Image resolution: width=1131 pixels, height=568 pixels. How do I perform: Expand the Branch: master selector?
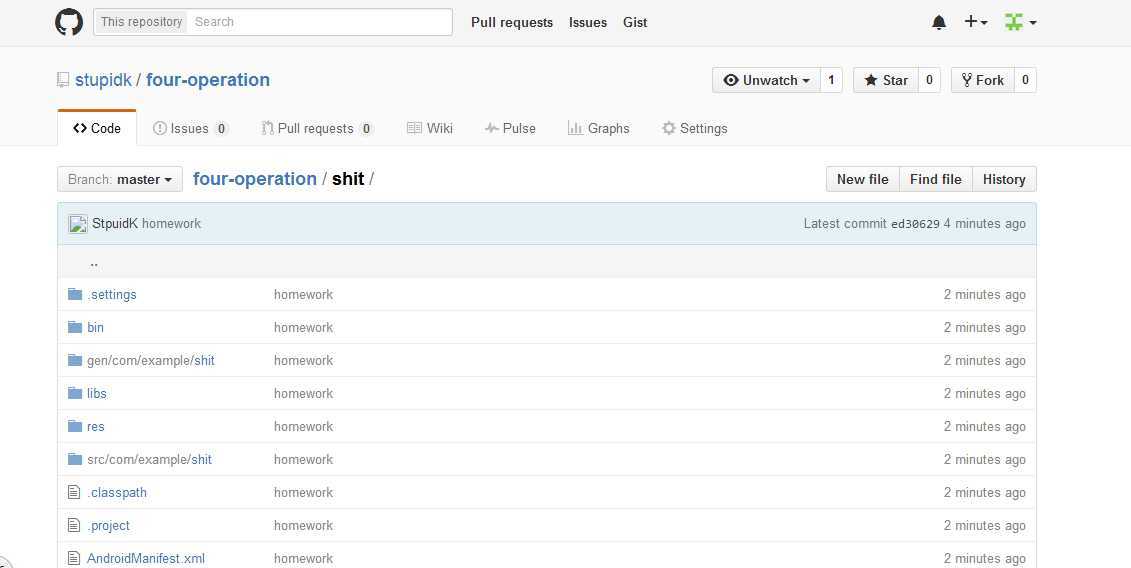tap(120, 179)
